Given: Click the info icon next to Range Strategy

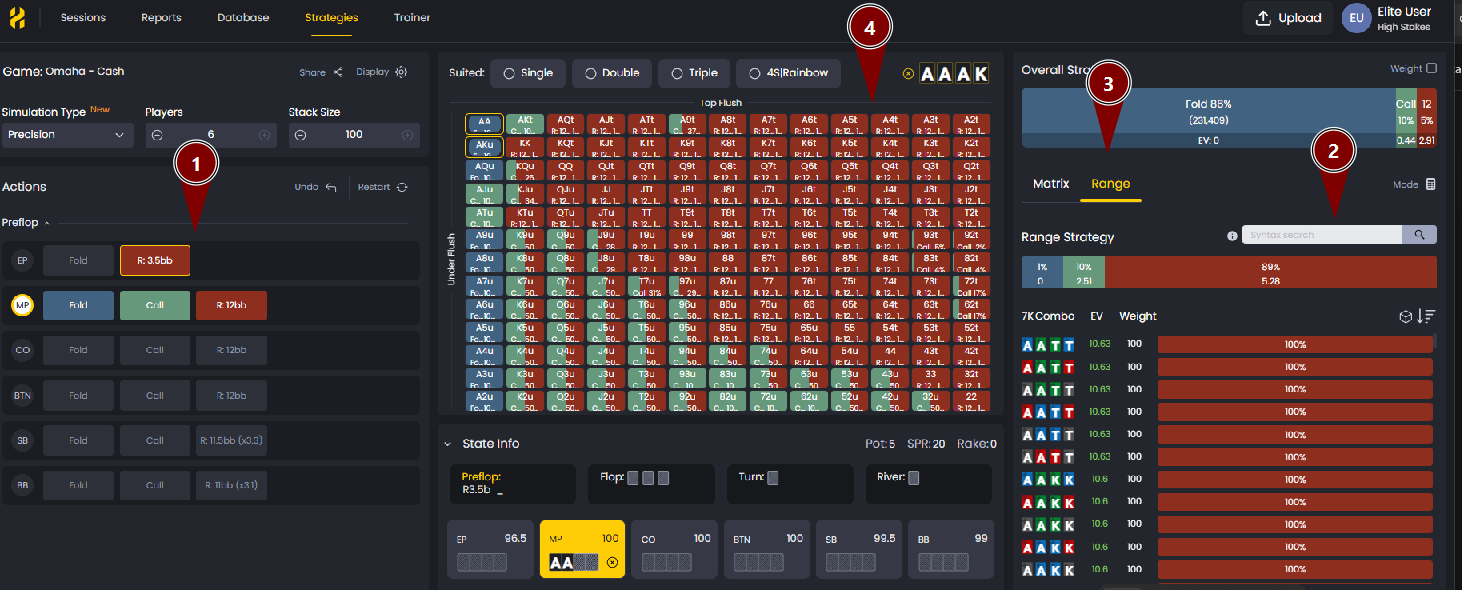Looking at the screenshot, I should click(1229, 235).
